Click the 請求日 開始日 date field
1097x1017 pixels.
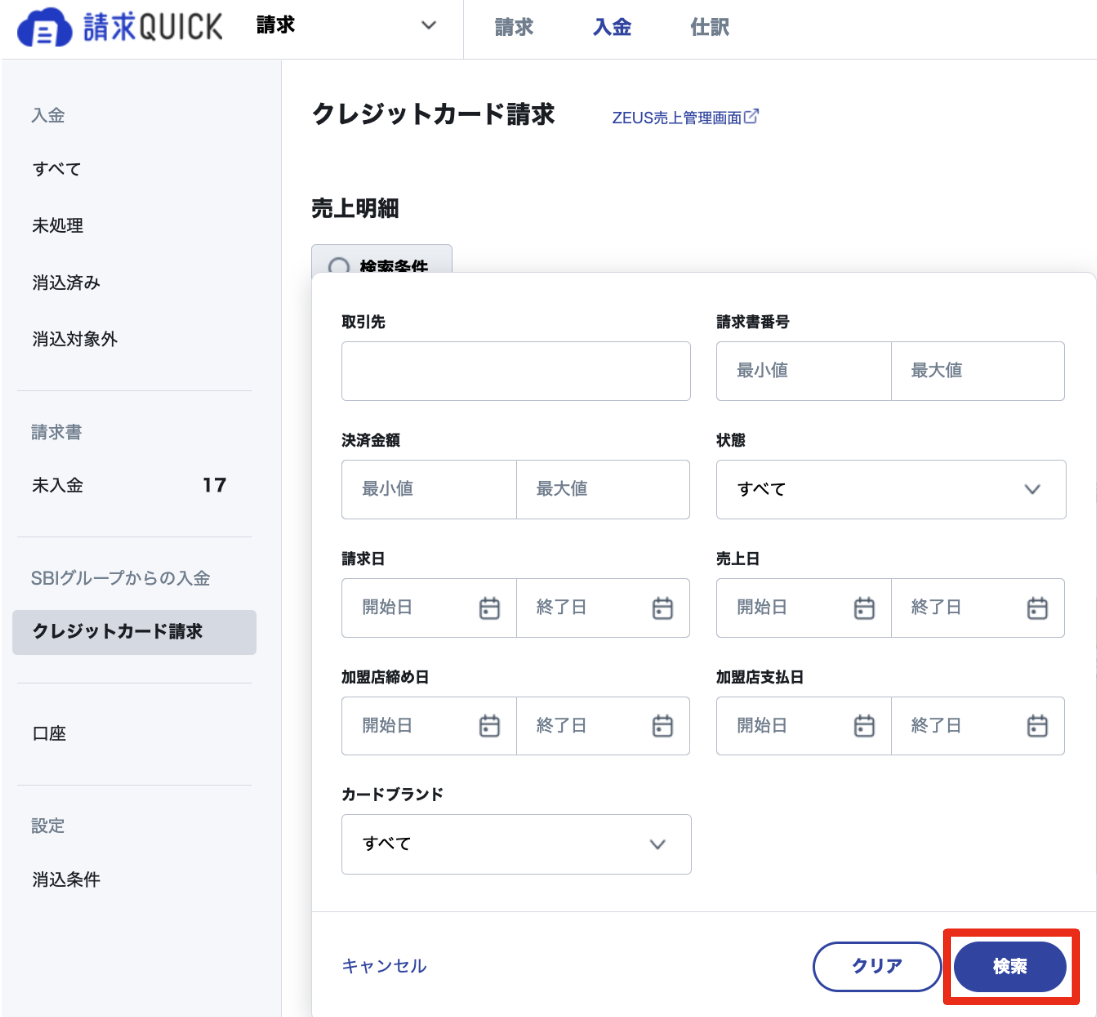pos(429,608)
